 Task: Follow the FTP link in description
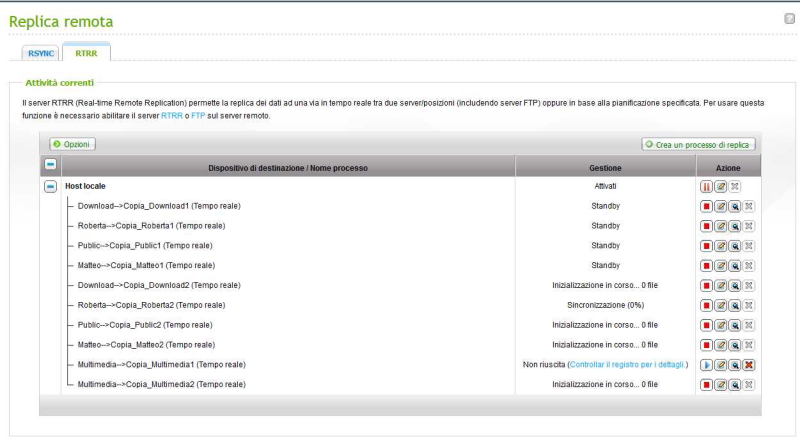point(197,116)
